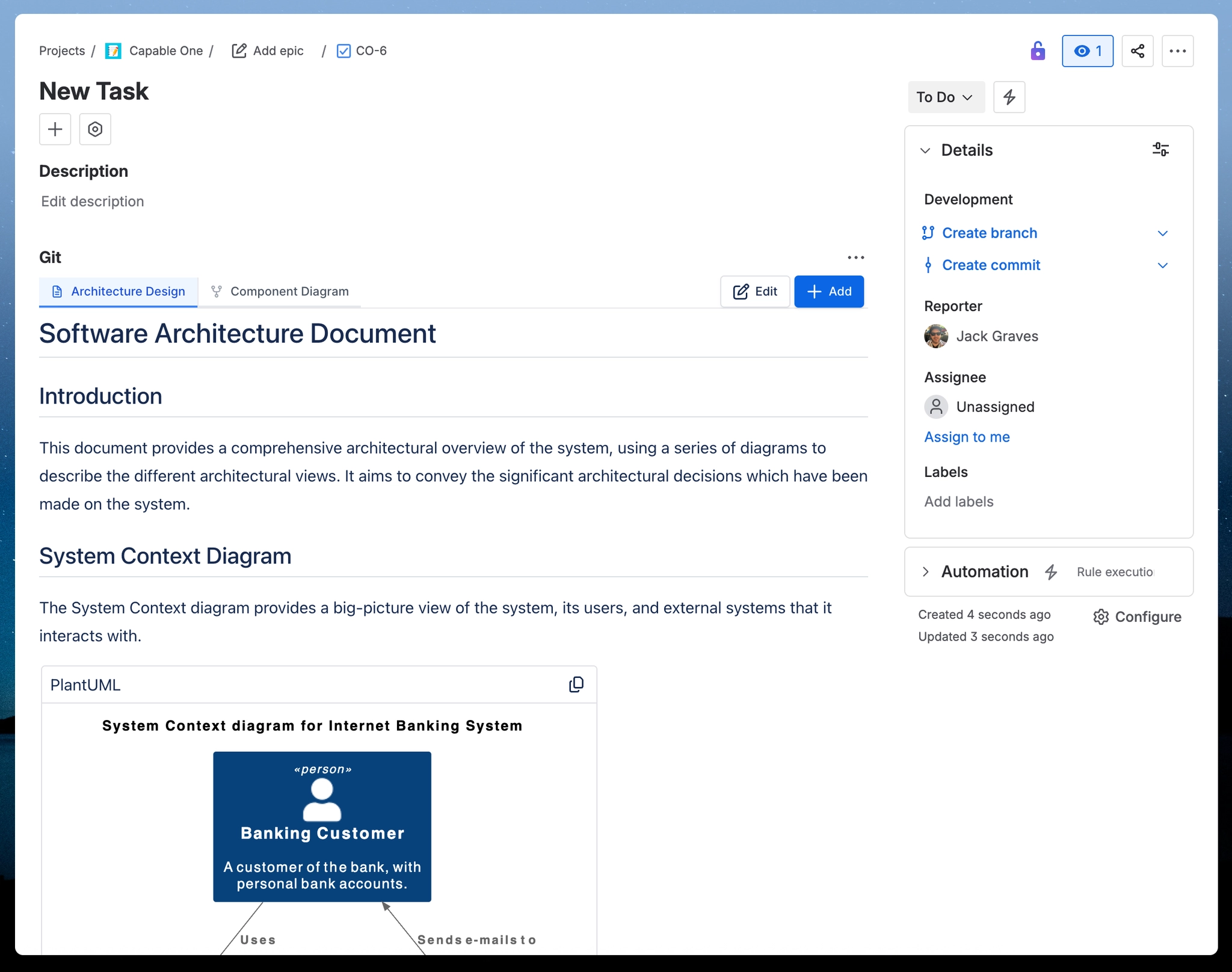
Task: Click the Banking Customer diagram box
Action: pyautogui.click(x=322, y=826)
